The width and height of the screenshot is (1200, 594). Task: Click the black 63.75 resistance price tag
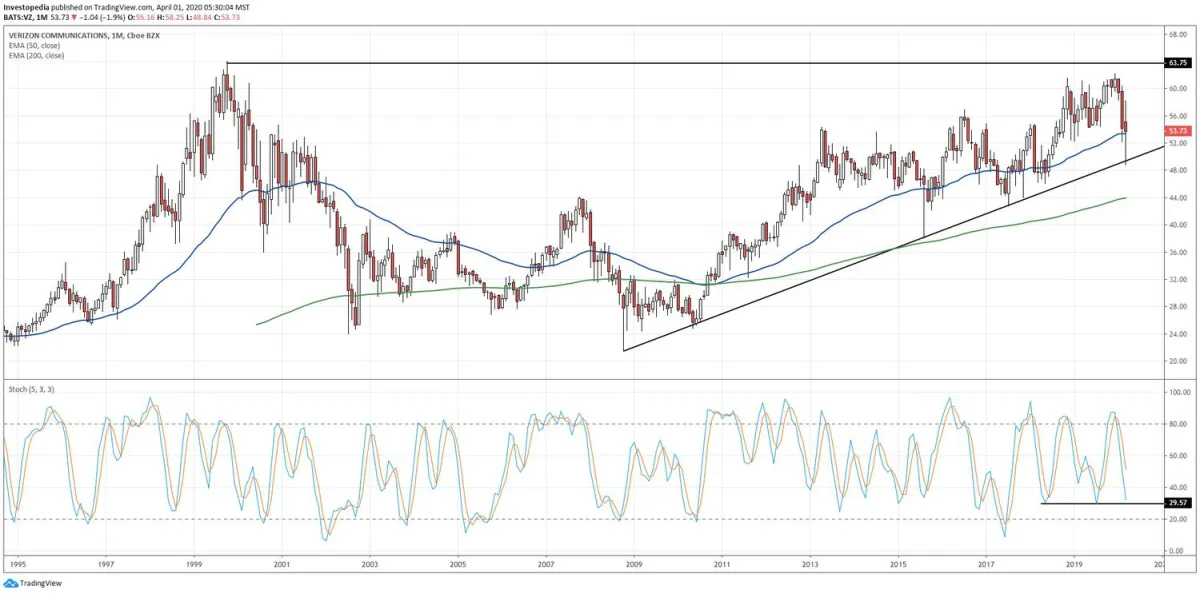(x=1178, y=63)
